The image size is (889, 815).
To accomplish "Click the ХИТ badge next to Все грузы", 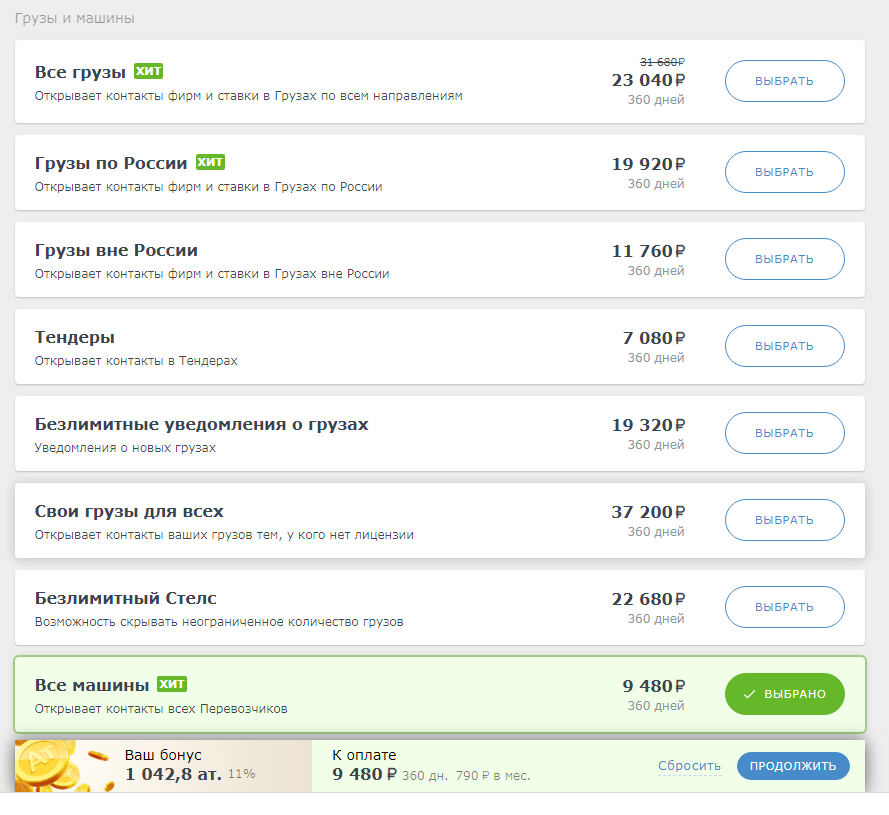I will 148,71.
